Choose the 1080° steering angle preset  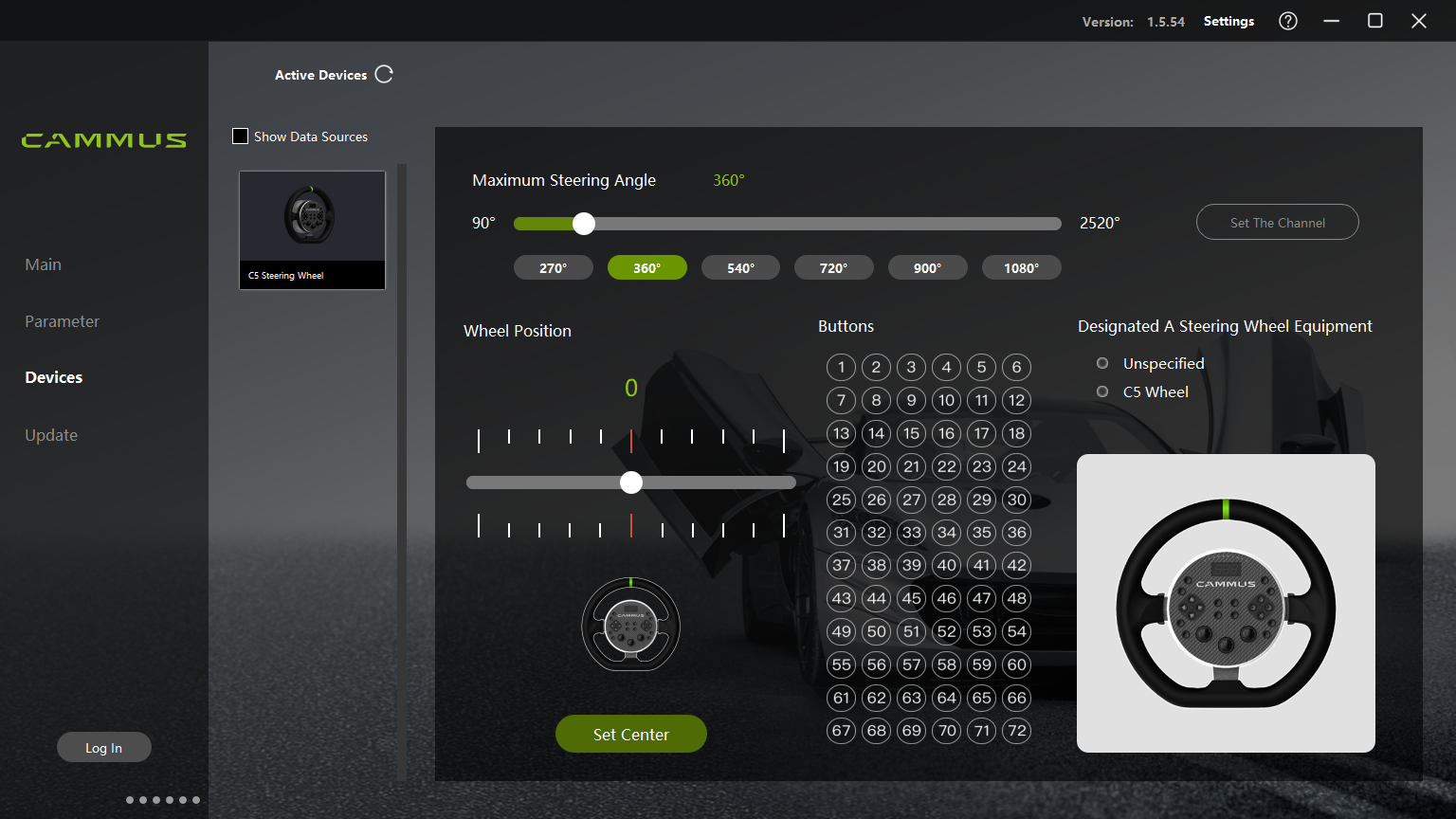(1021, 267)
